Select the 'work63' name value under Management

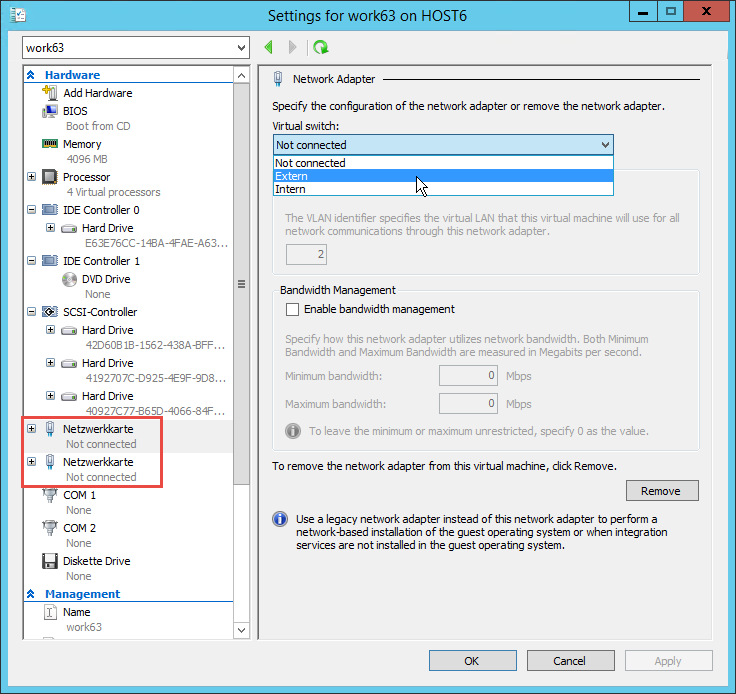click(84, 627)
